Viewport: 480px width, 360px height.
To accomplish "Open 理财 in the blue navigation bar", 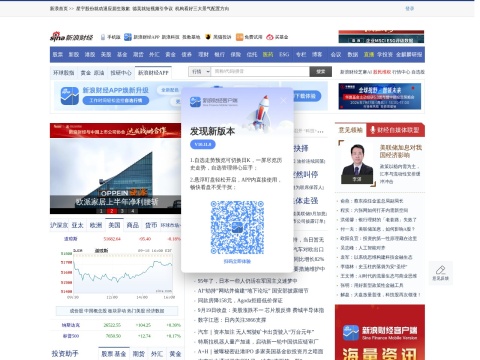I will [203, 55].
